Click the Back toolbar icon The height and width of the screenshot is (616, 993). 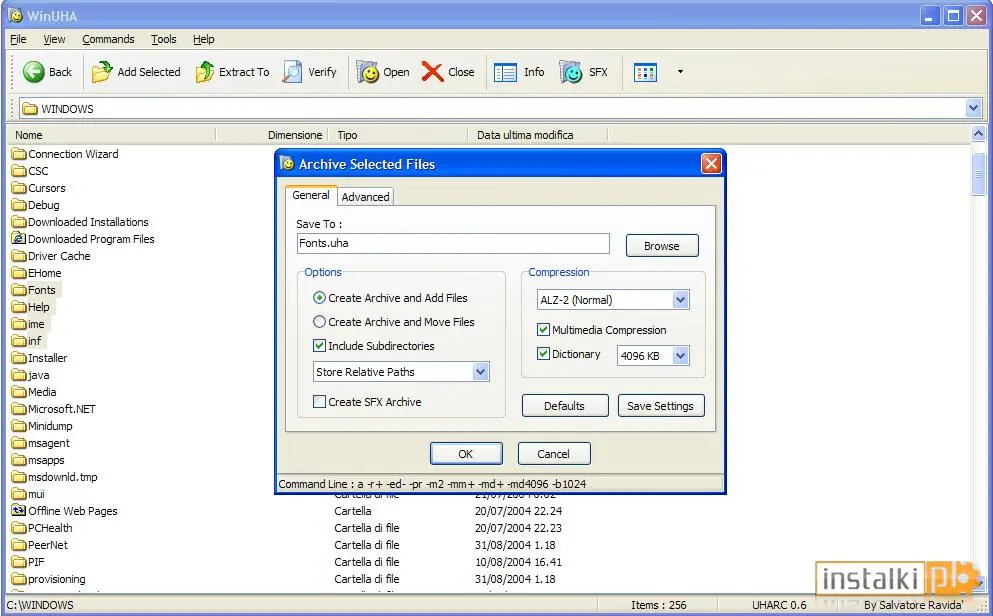point(34,72)
